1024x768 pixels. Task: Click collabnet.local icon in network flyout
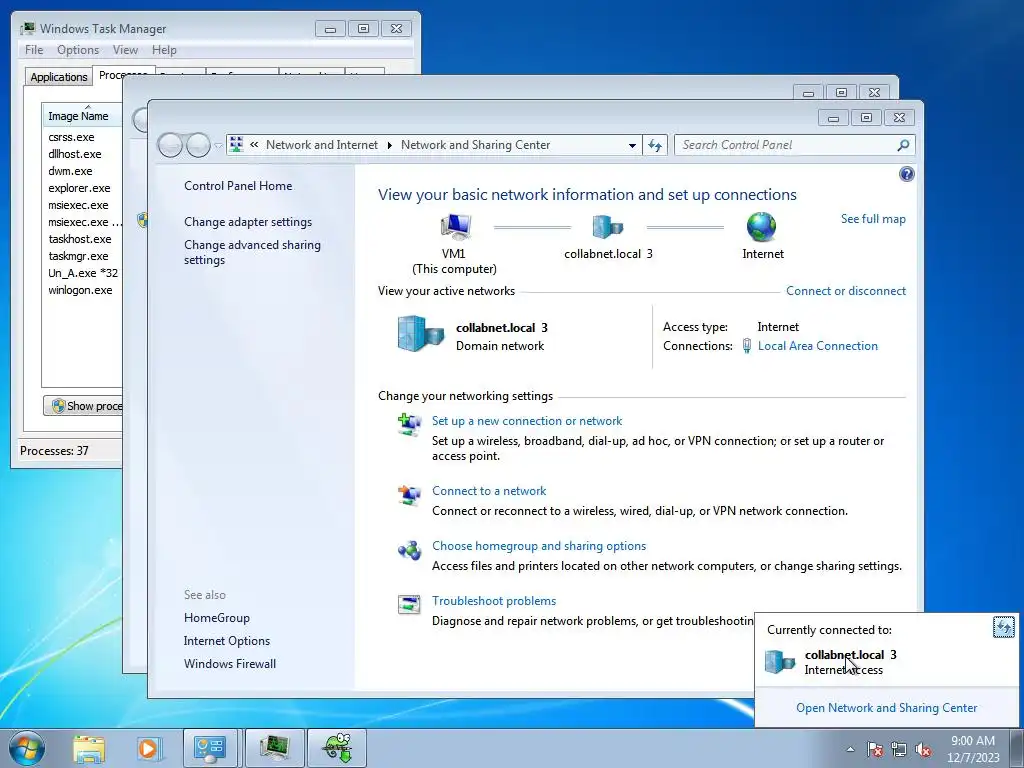click(780, 662)
